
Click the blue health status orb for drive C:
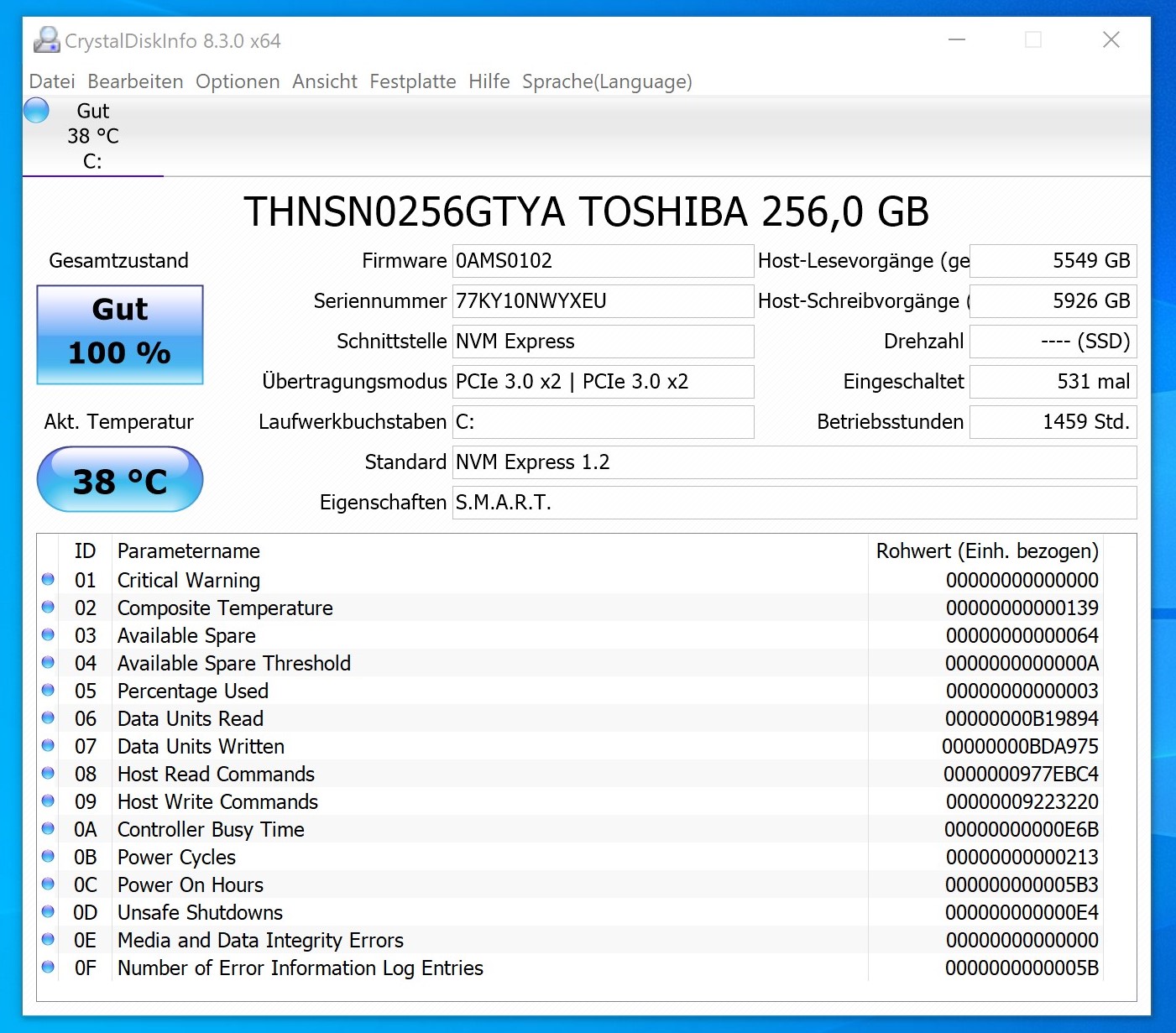[36, 110]
